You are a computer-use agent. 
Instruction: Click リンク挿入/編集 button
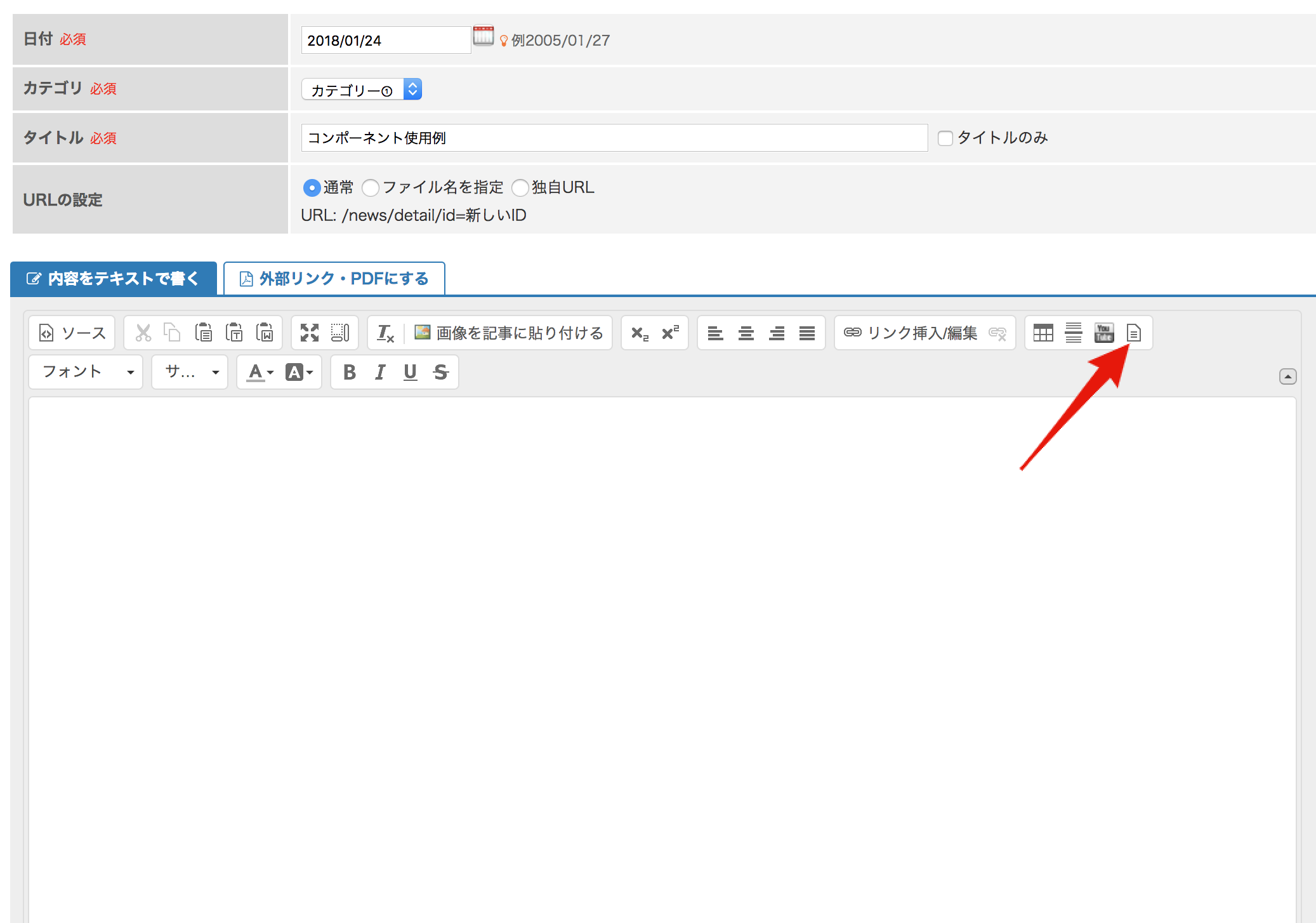[x=911, y=333]
